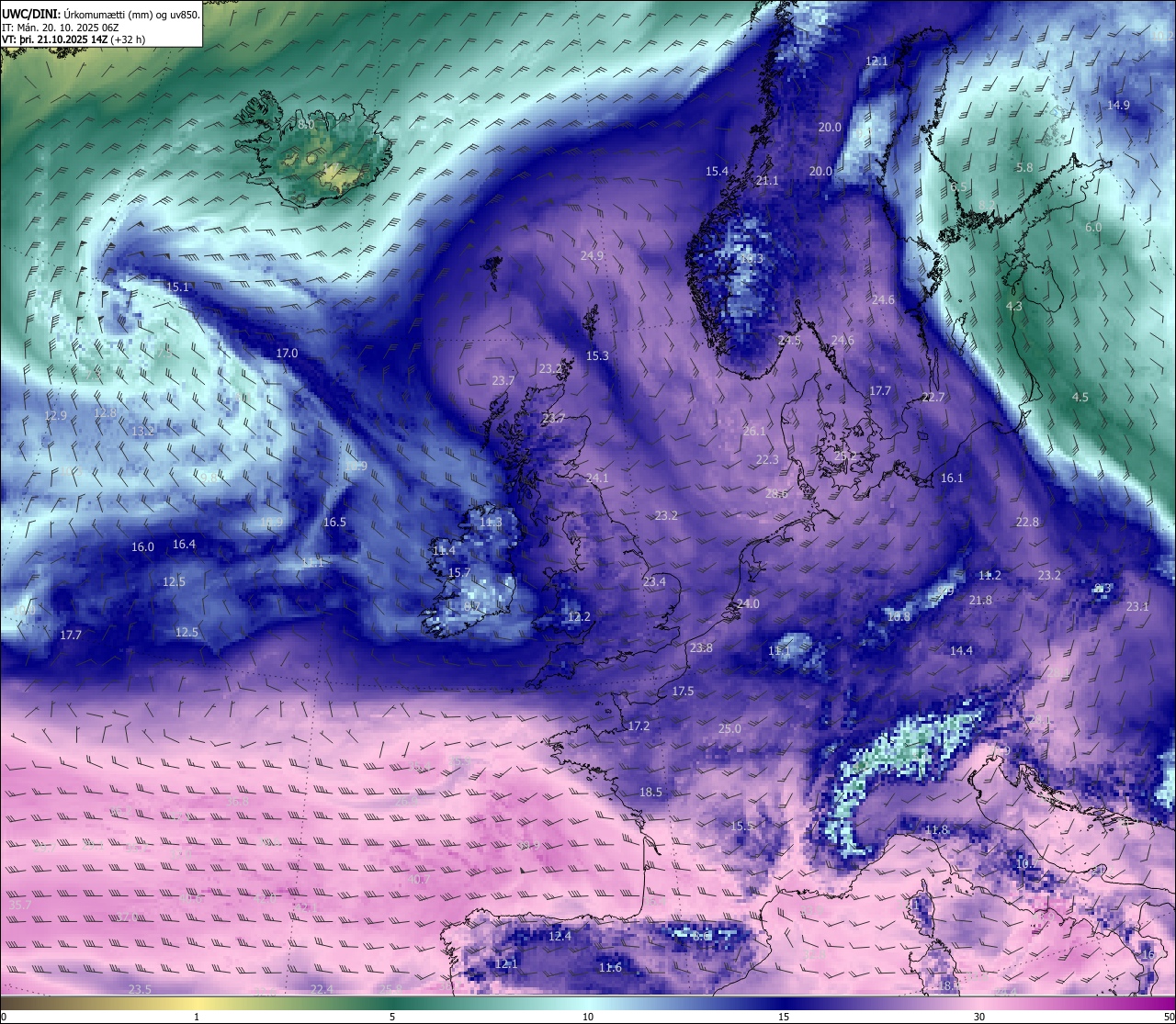The image size is (1176, 1024).
Task: Click the 4.5 value label
Action: pyautogui.click(x=1080, y=398)
